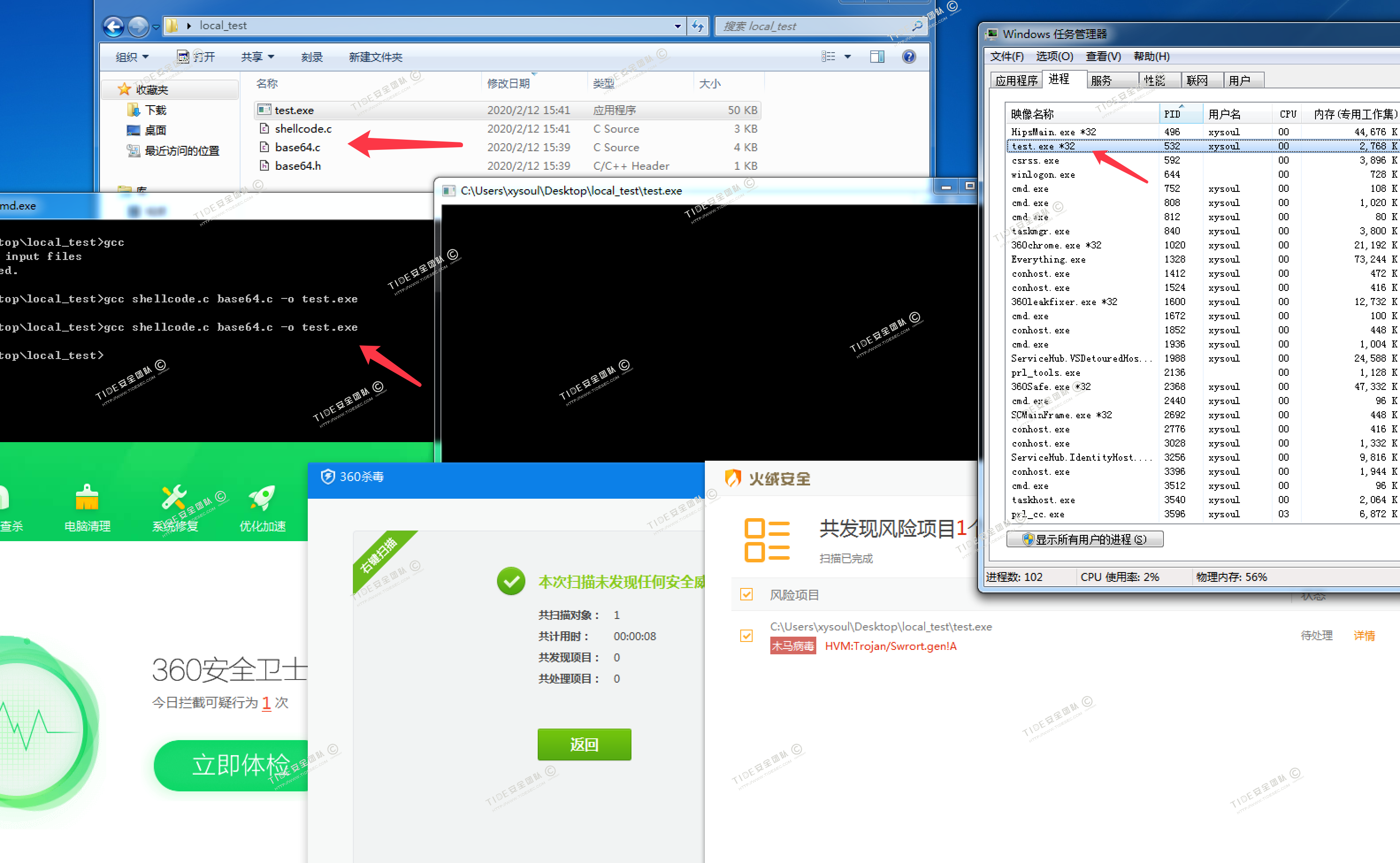1400x863 pixels.
Task: Click the 360杀毒 logo icon
Action: pos(328,477)
